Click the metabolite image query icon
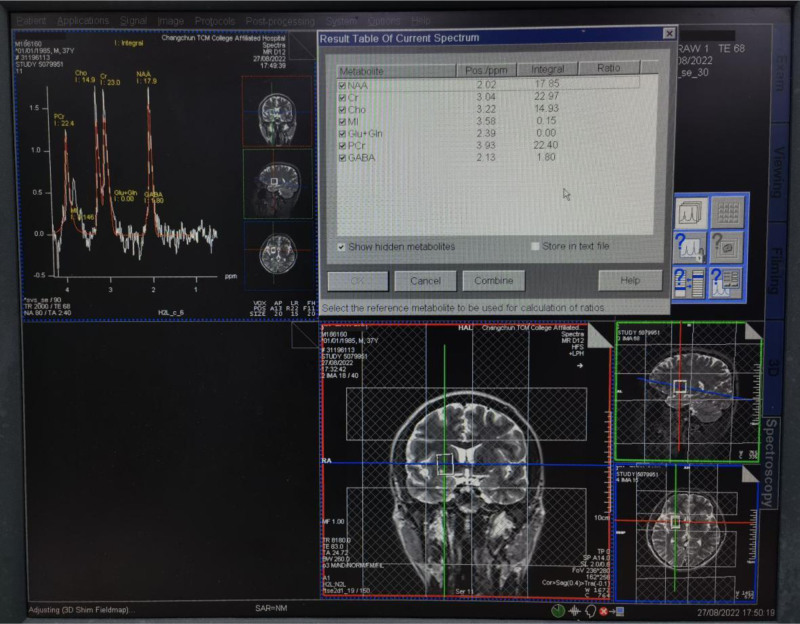Image resolution: width=800 pixels, height=624 pixels. (727, 247)
